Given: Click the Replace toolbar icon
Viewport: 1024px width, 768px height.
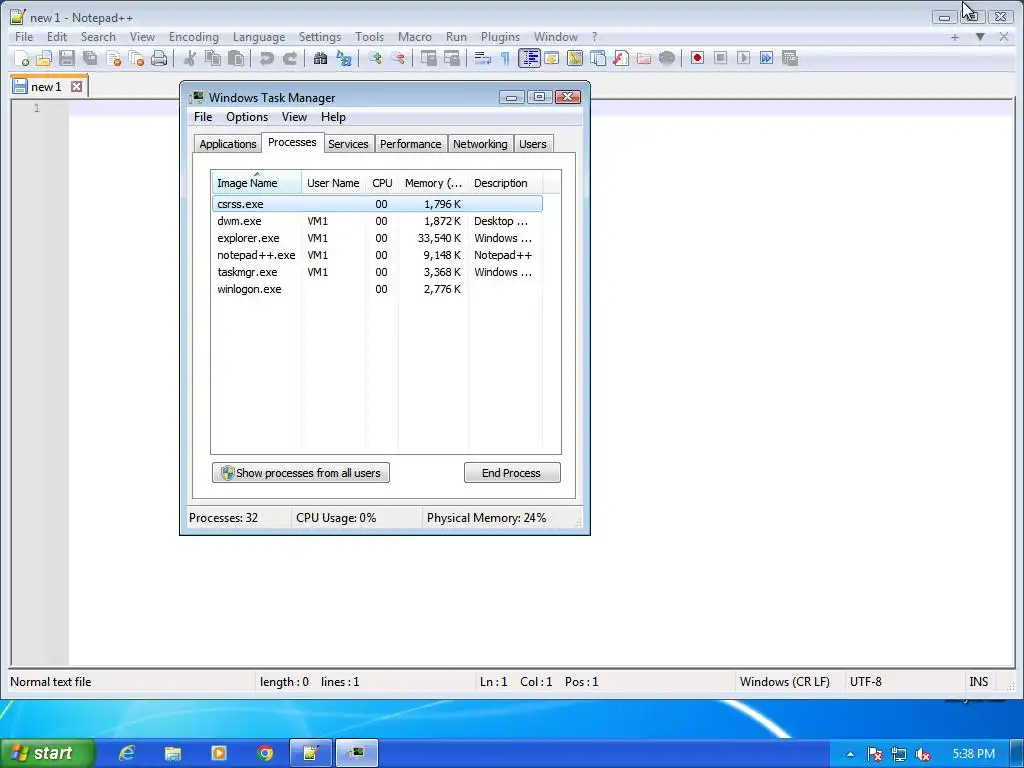Looking at the screenshot, I should (344, 59).
